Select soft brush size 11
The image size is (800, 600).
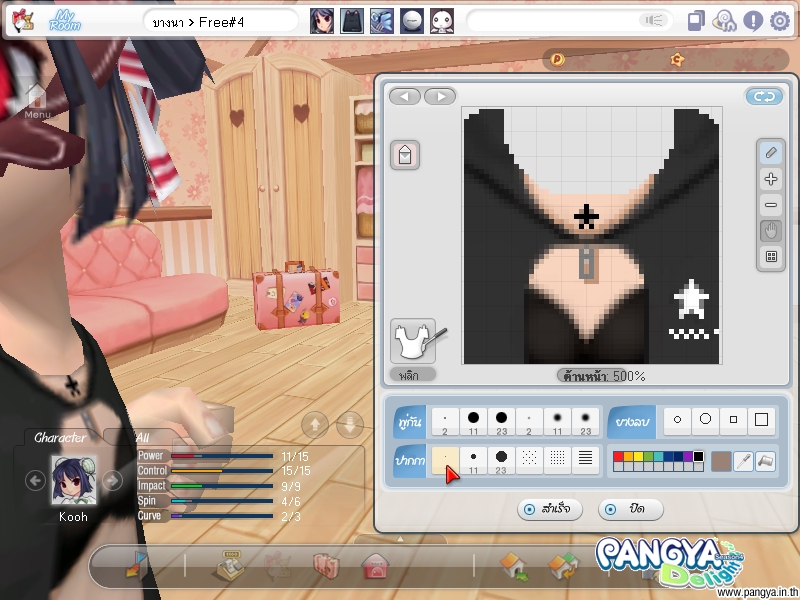tap(557, 421)
